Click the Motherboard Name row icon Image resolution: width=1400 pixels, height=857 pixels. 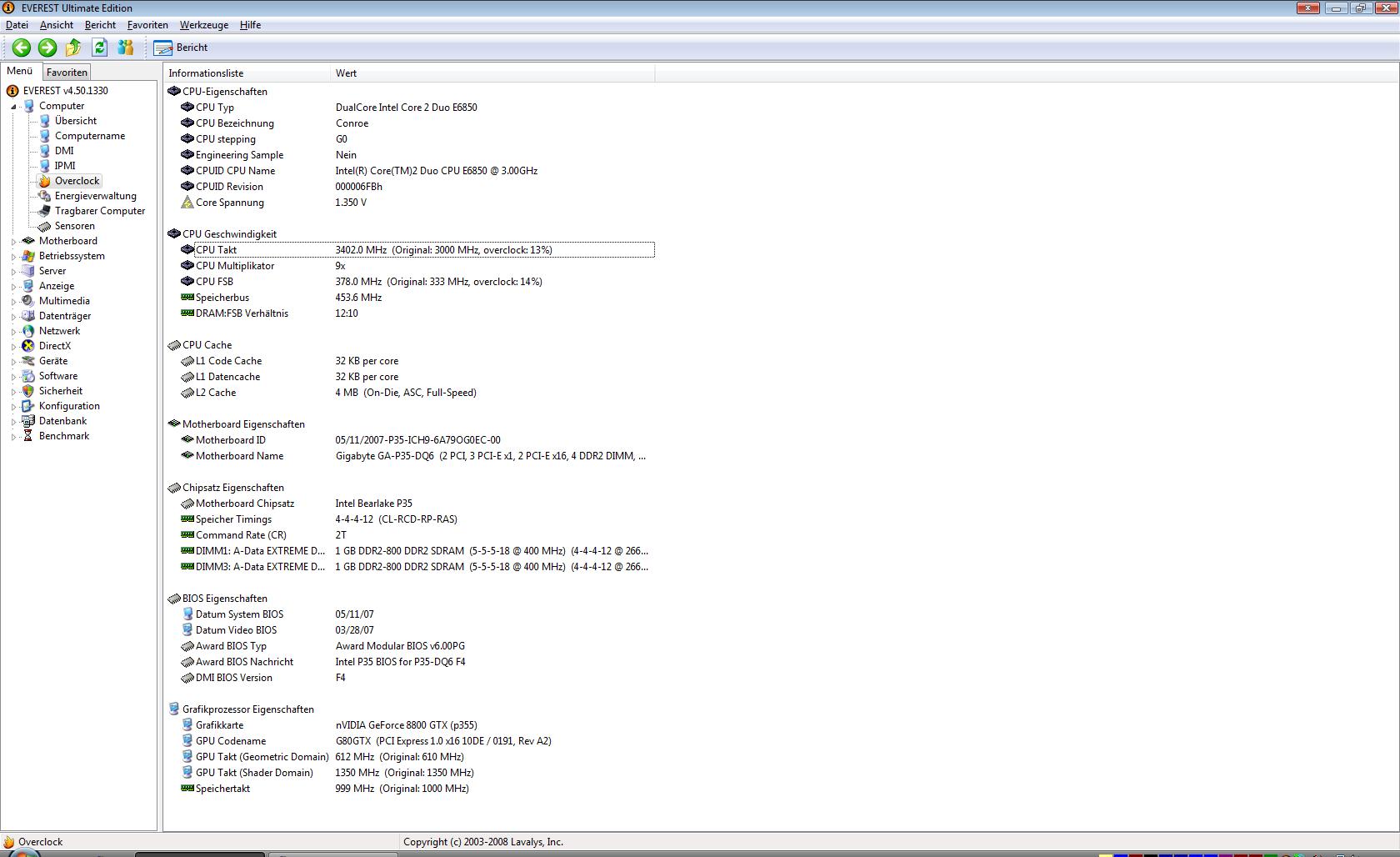click(187, 456)
